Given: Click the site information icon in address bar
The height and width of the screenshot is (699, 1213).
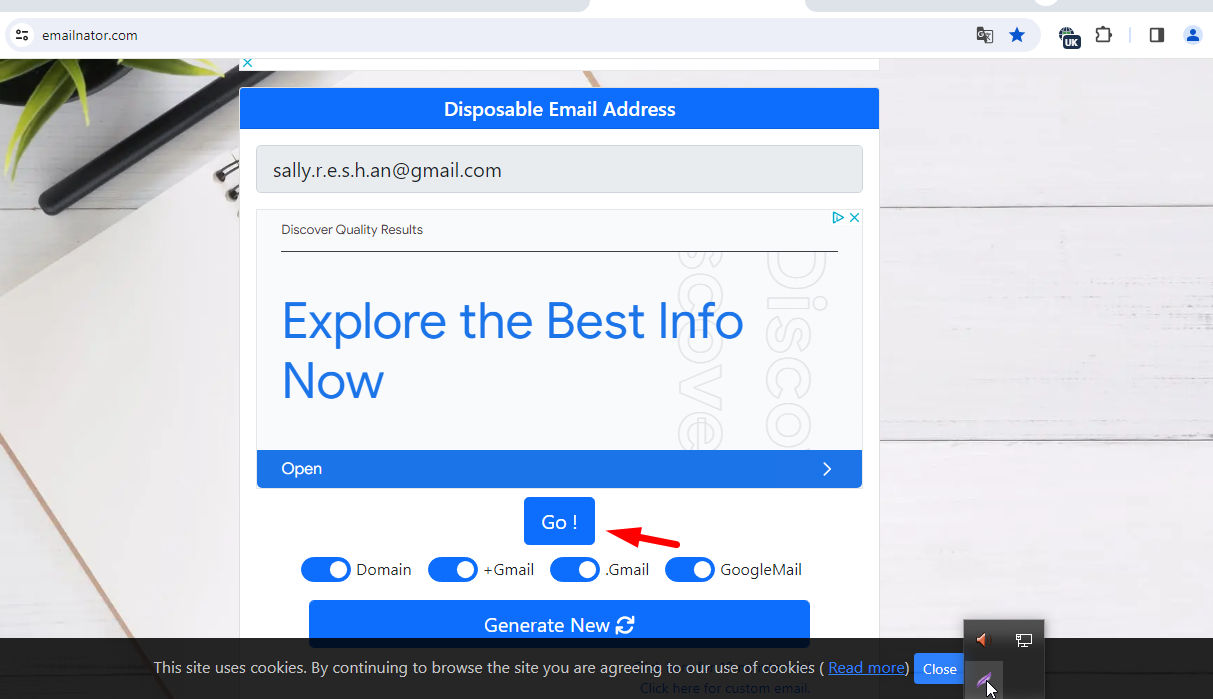Looking at the screenshot, I should pos(22,35).
